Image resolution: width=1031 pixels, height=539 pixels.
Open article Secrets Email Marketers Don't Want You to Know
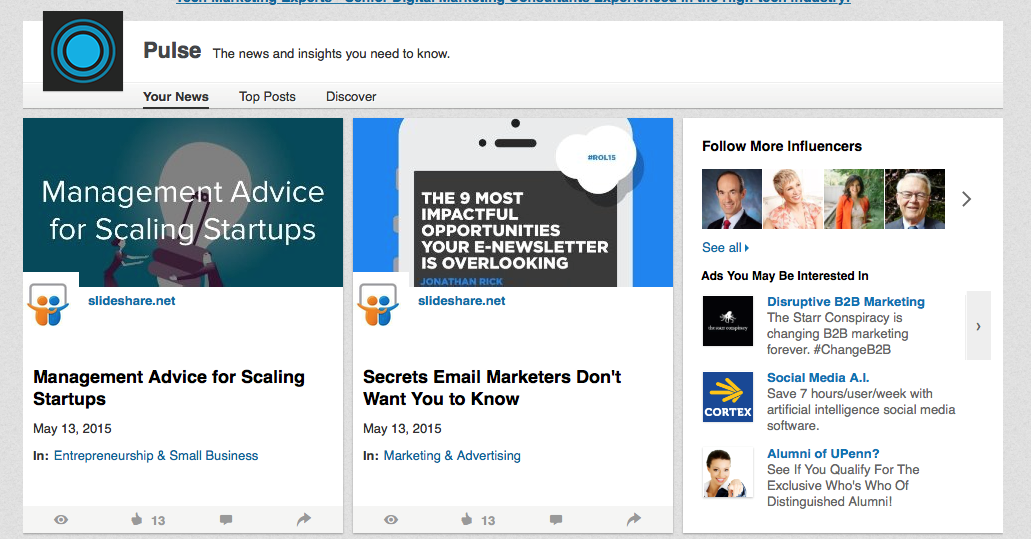pos(492,388)
